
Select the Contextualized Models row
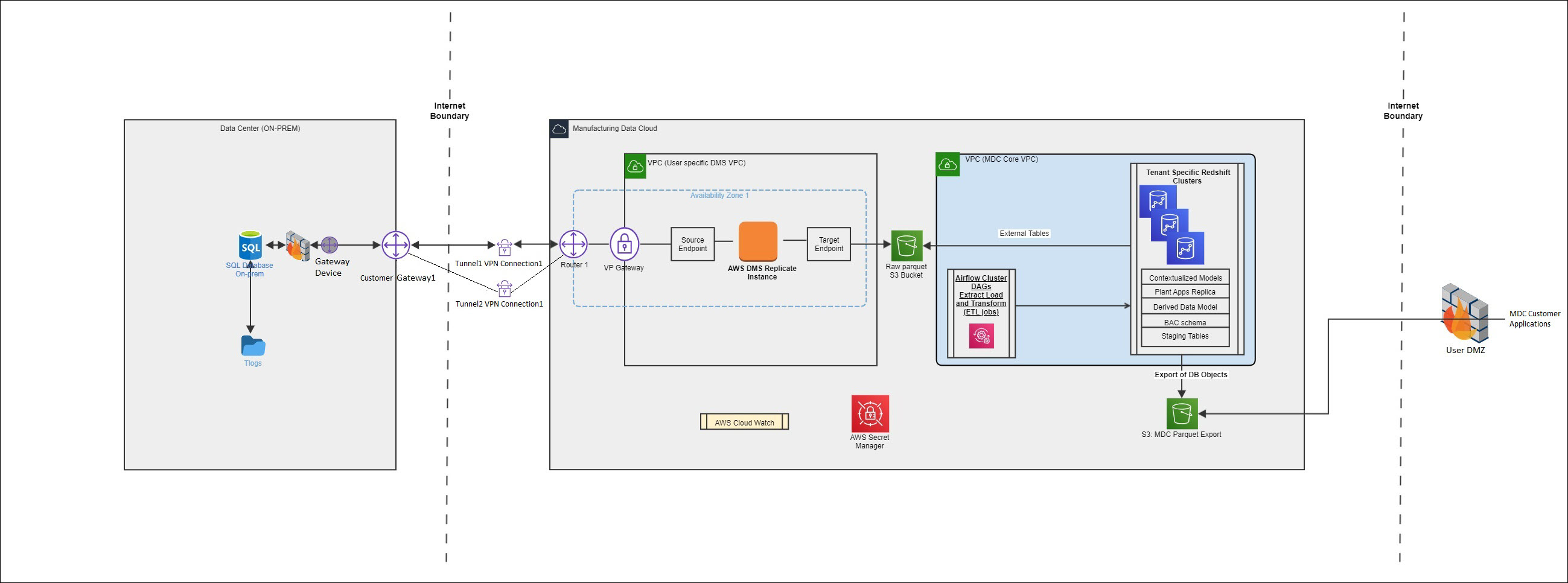tap(1185, 277)
